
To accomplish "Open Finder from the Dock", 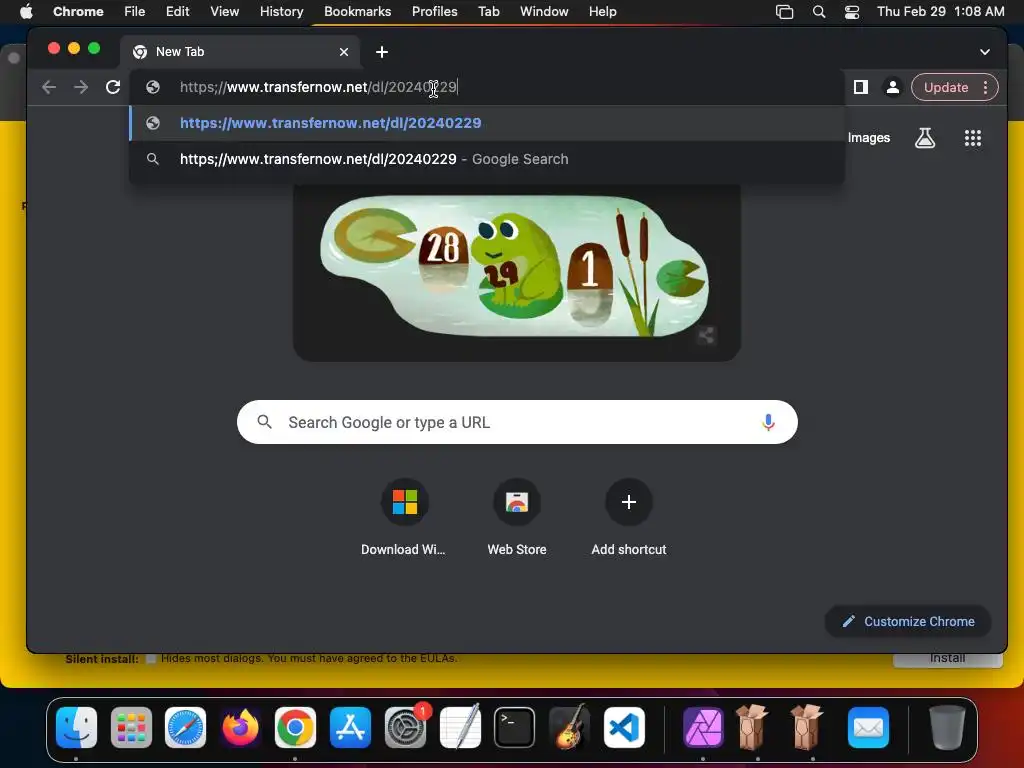I will click(76, 727).
